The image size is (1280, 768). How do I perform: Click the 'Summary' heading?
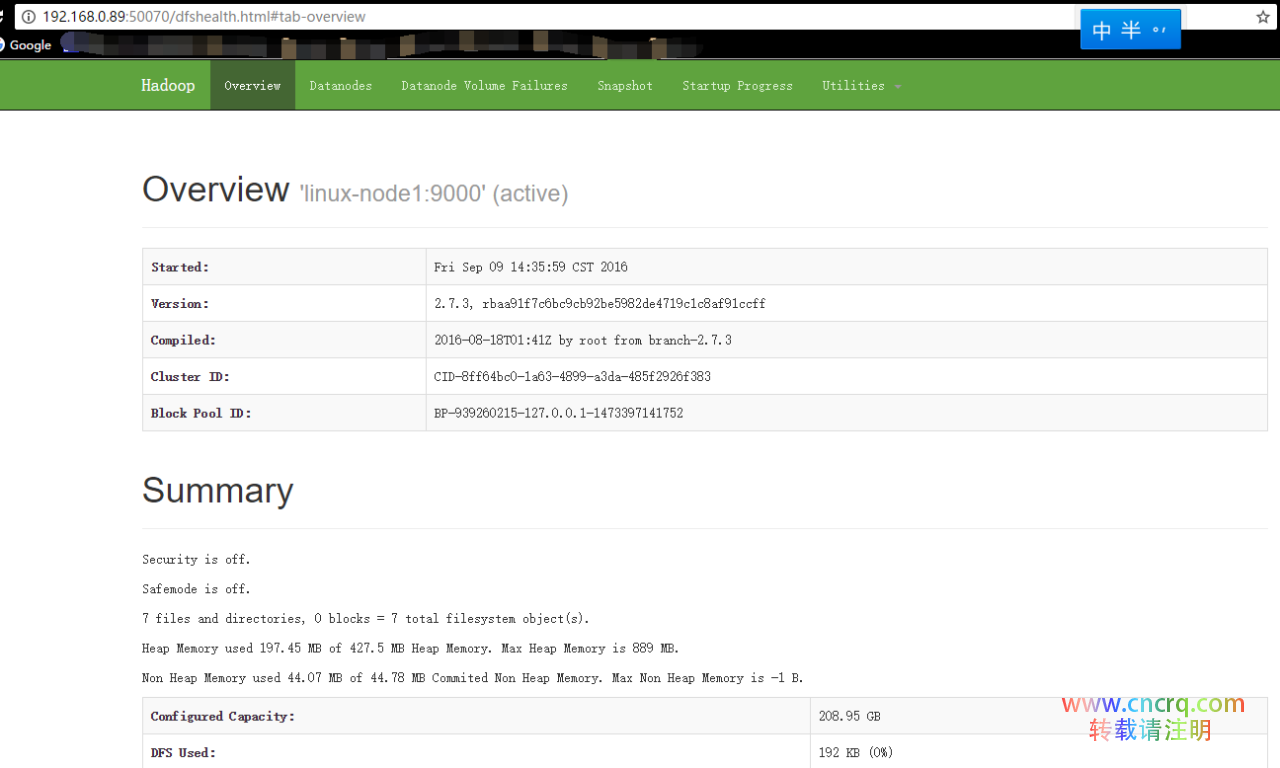click(x=218, y=490)
